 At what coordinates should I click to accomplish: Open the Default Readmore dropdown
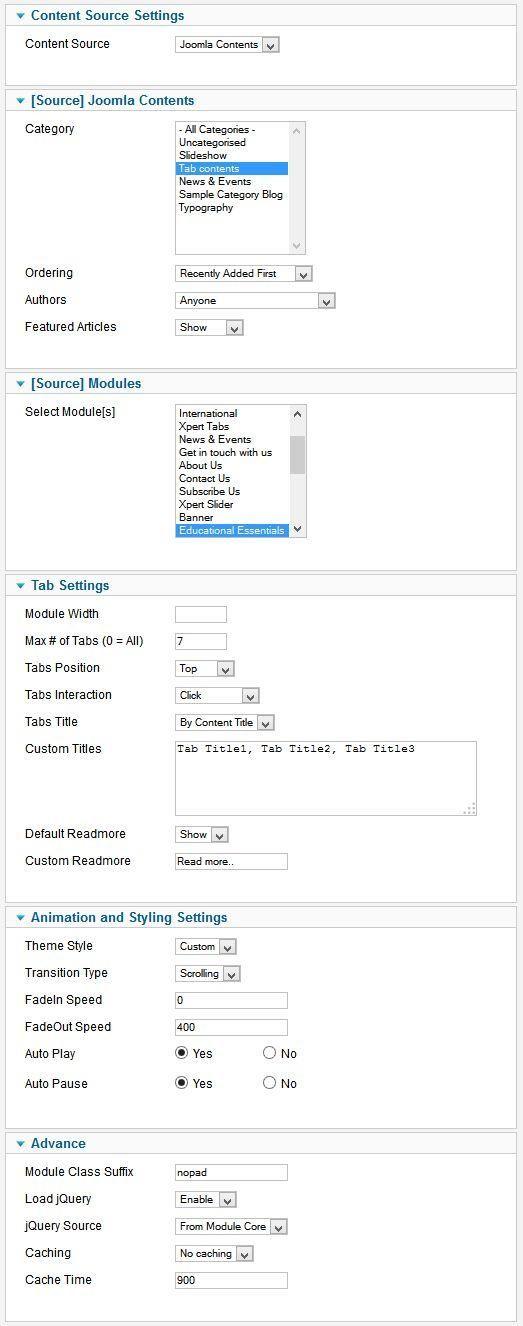[202, 835]
